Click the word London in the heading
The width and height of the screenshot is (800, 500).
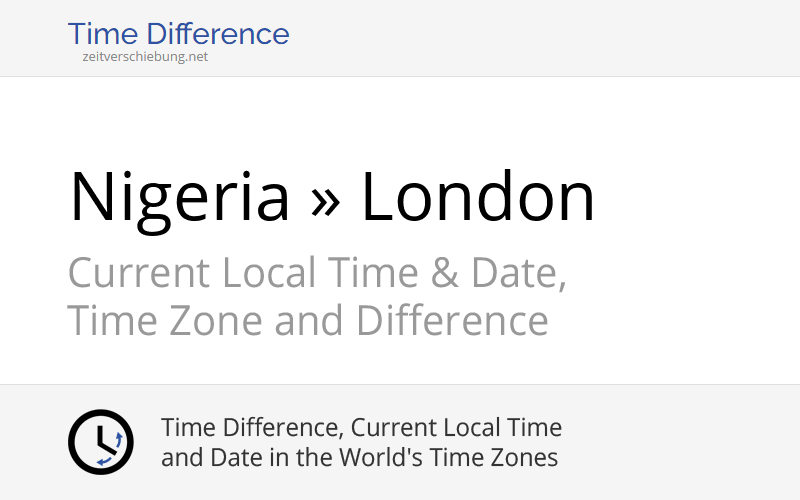(x=477, y=197)
